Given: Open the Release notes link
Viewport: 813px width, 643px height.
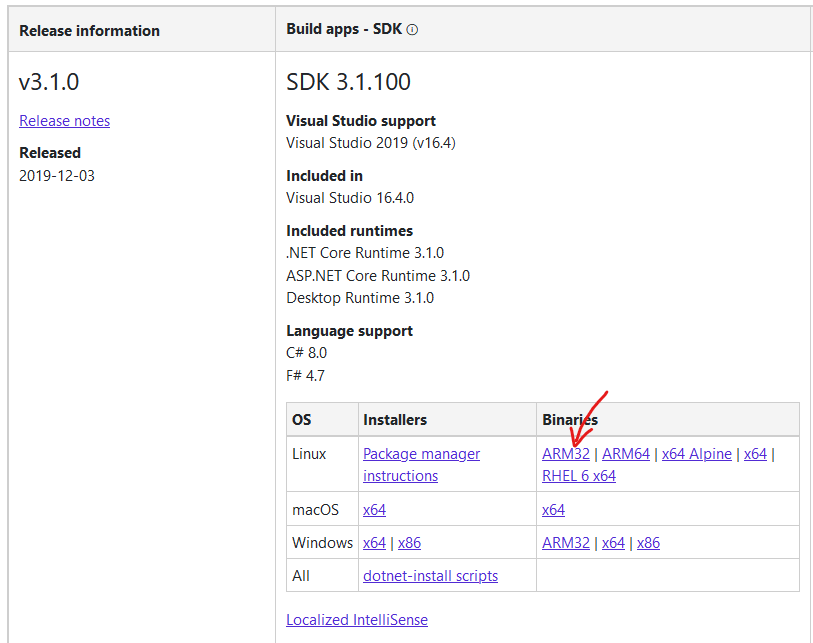Looking at the screenshot, I should pyautogui.click(x=65, y=121).
